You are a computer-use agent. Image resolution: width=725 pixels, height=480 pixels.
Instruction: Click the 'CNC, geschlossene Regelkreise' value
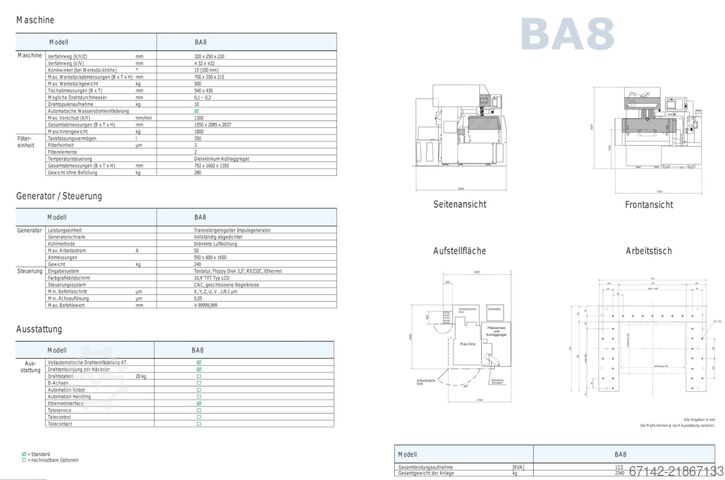227,285
